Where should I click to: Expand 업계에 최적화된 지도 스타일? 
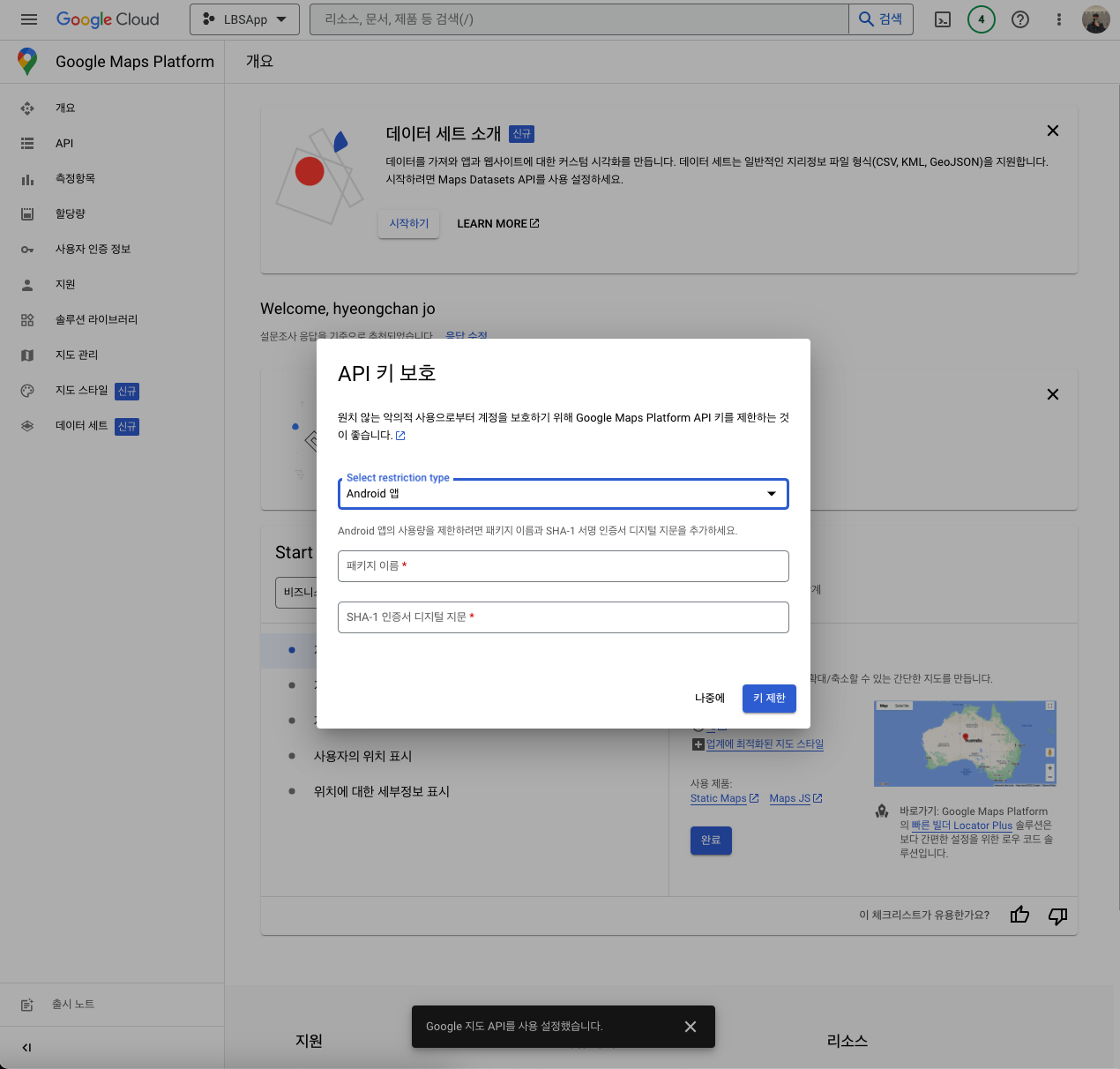tap(758, 744)
